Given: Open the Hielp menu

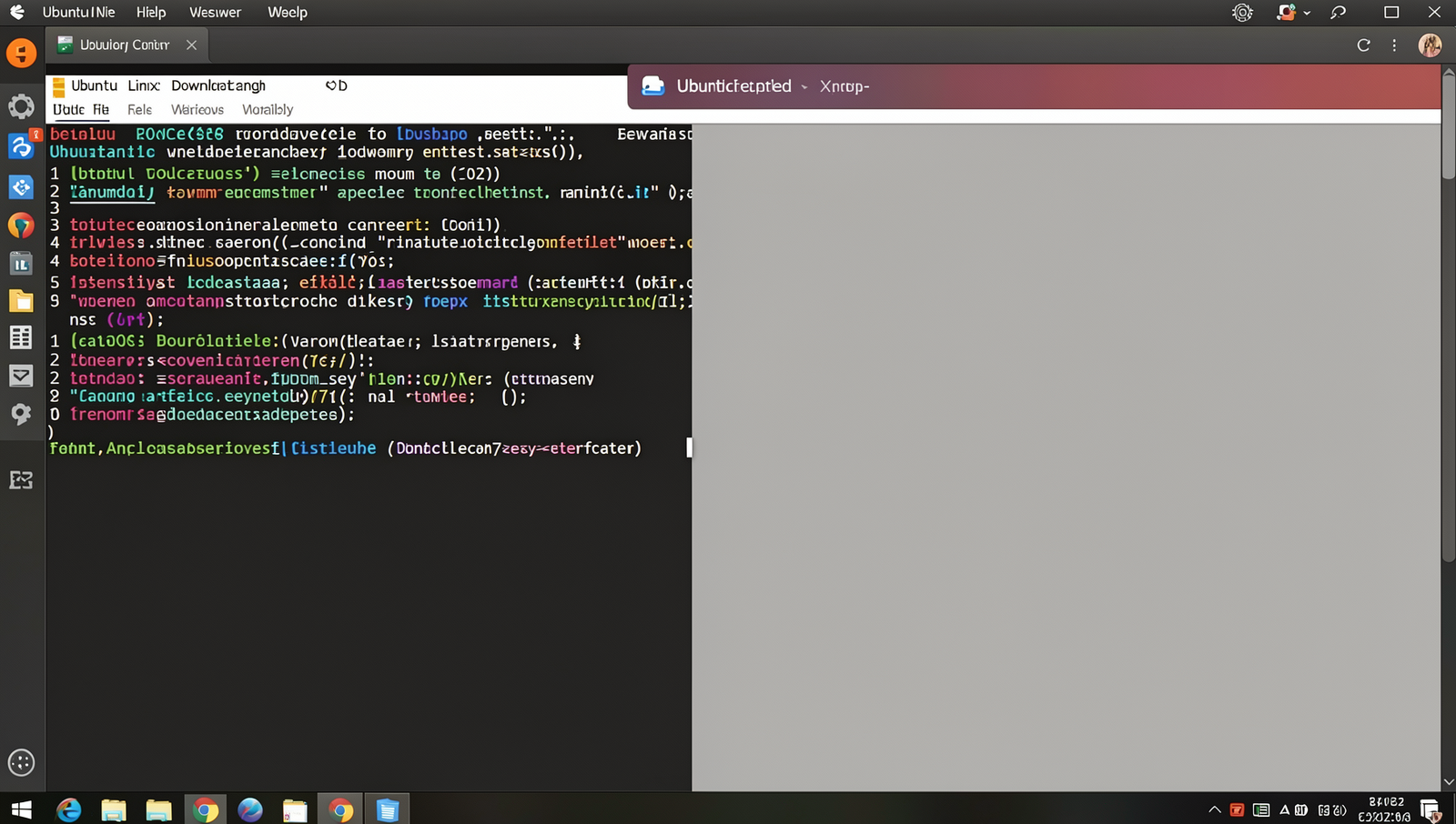Looking at the screenshot, I should (151, 12).
